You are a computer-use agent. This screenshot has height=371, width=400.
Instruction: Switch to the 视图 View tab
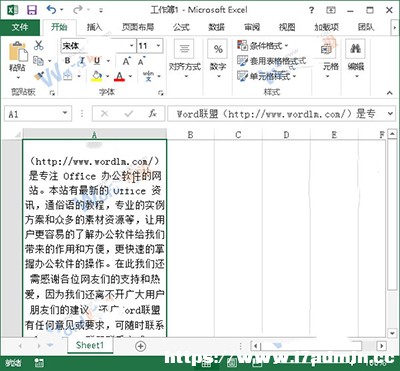pyautogui.click(x=287, y=27)
